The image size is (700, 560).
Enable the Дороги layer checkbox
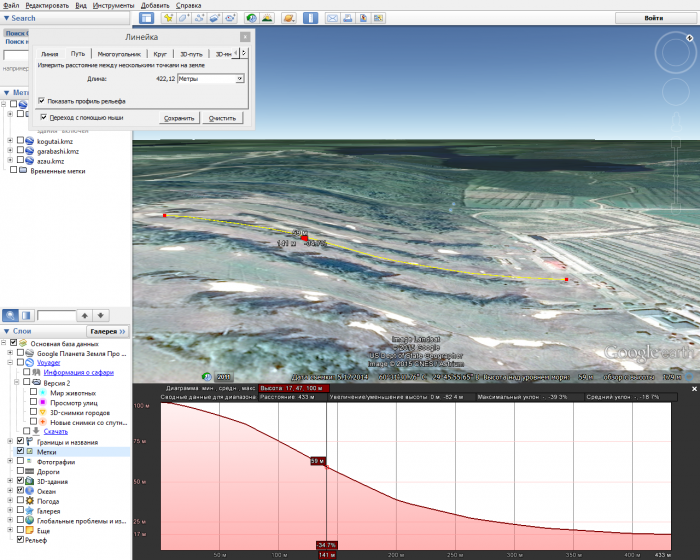tap(20, 471)
